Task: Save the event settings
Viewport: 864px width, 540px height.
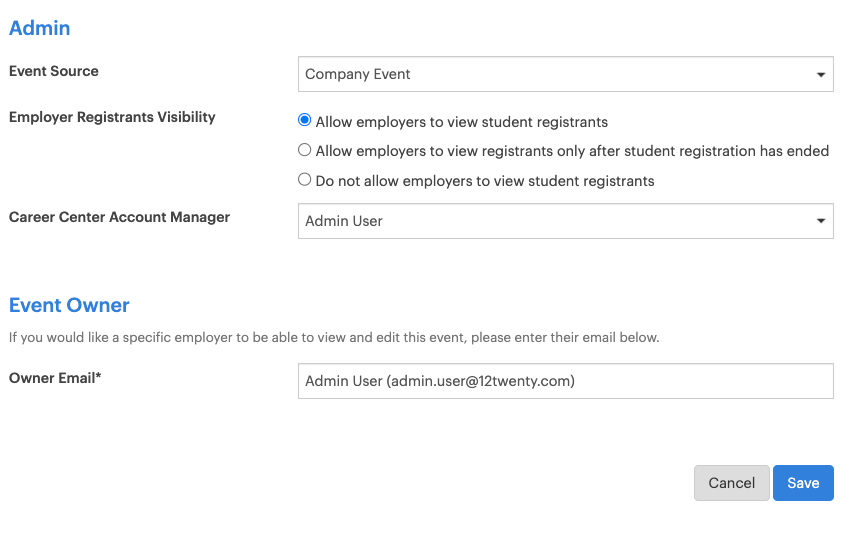Action: click(803, 483)
